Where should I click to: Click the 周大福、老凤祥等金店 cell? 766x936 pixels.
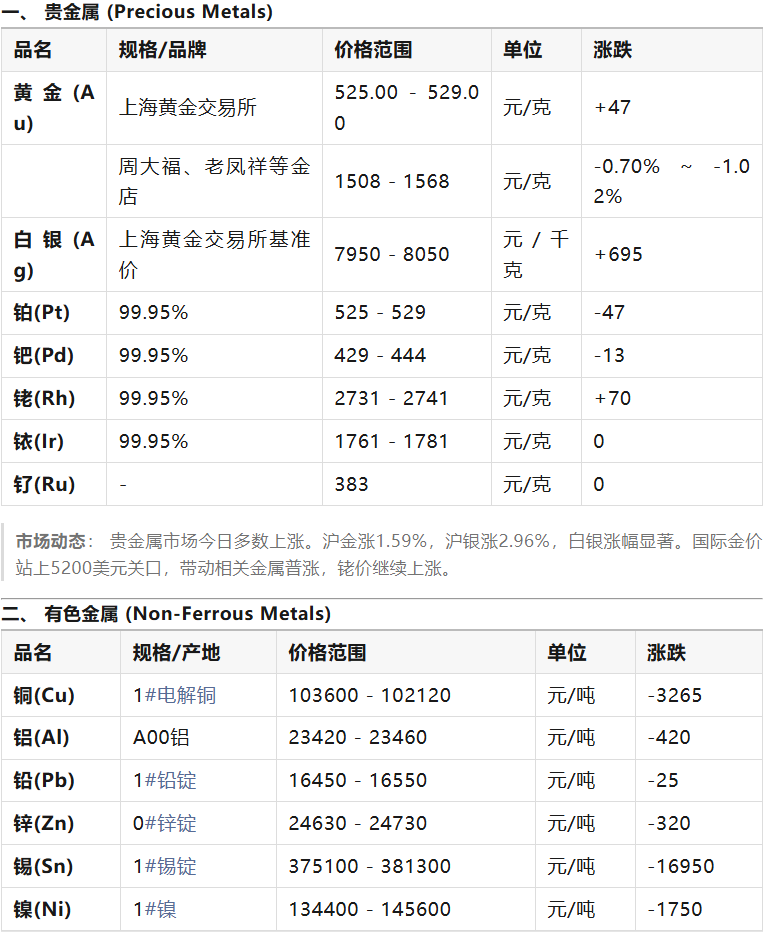click(214, 181)
